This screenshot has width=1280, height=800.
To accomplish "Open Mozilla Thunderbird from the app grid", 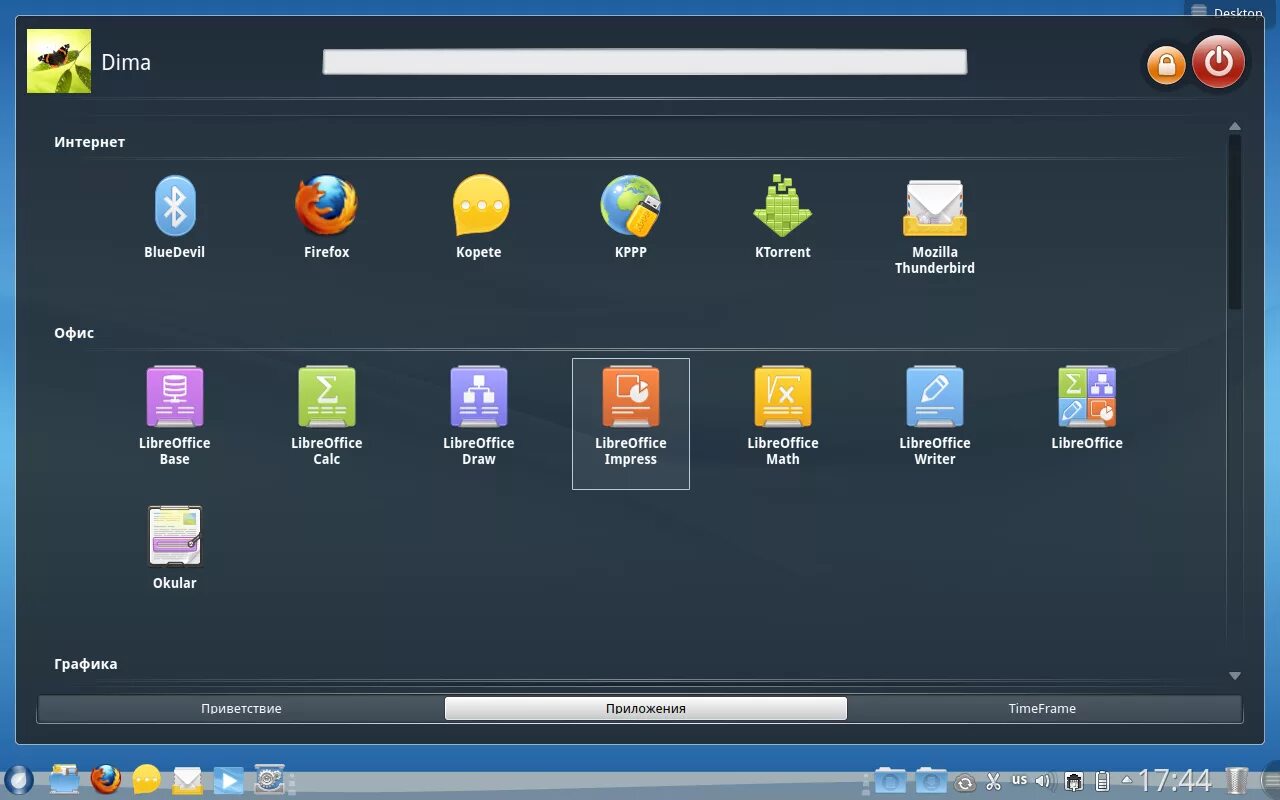I will 935,225.
